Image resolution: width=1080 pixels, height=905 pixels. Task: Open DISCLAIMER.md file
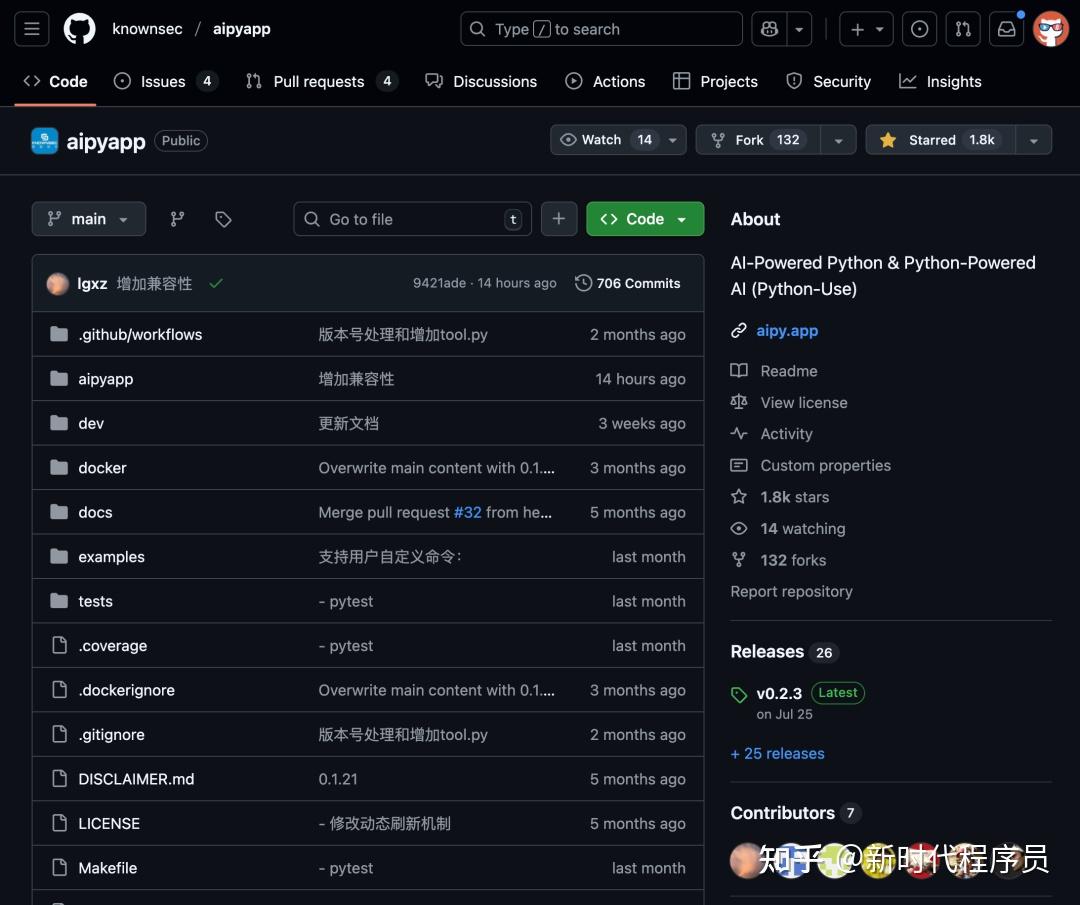tap(136, 779)
